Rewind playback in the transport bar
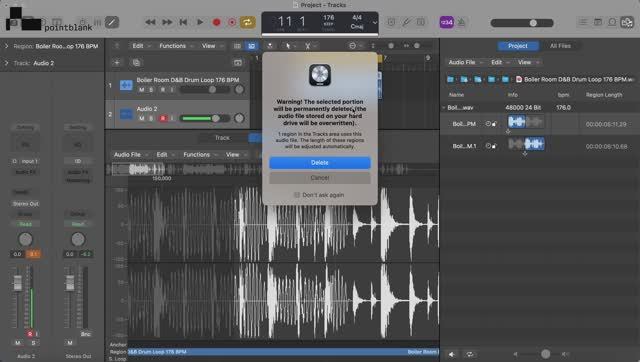This screenshot has height=362, width=640. pyautogui.click(x=150, y=22)
